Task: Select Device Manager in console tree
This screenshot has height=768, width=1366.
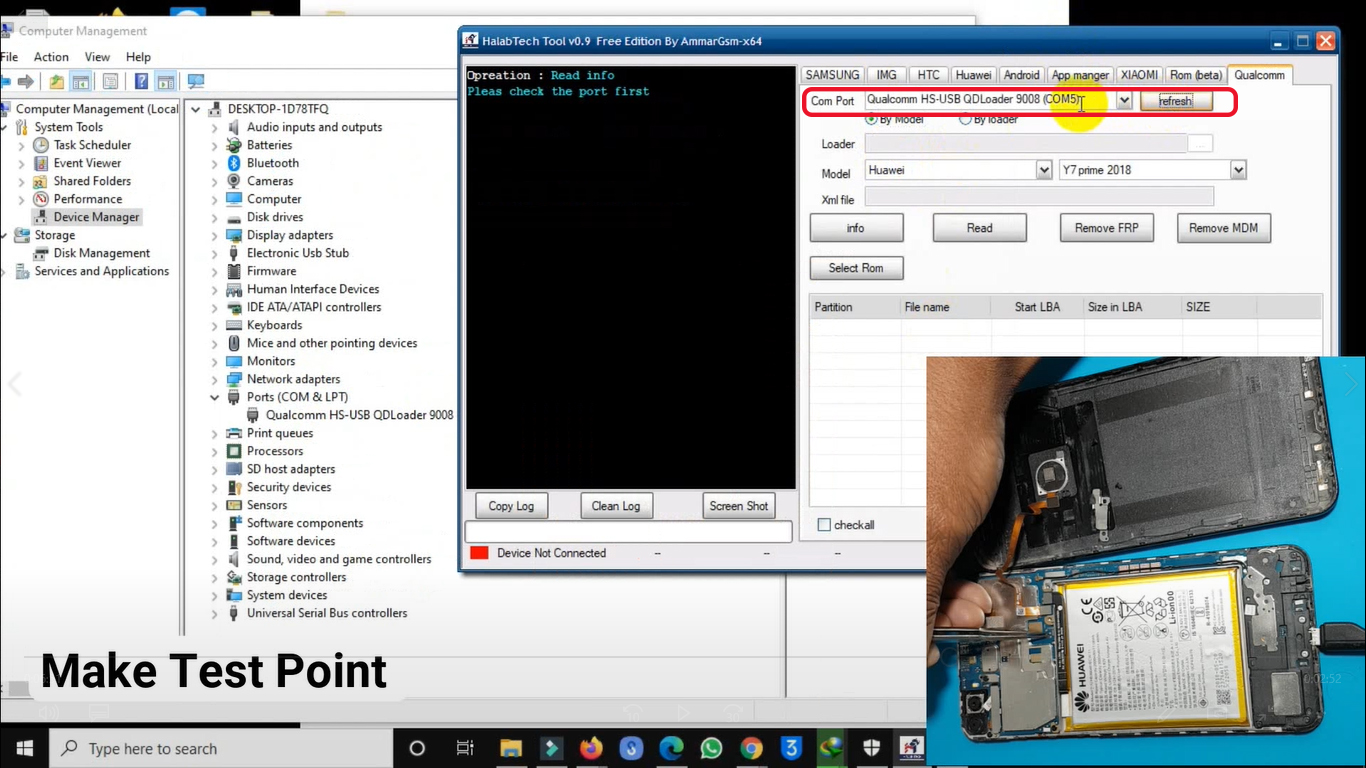Action: [x=96, y=217]
